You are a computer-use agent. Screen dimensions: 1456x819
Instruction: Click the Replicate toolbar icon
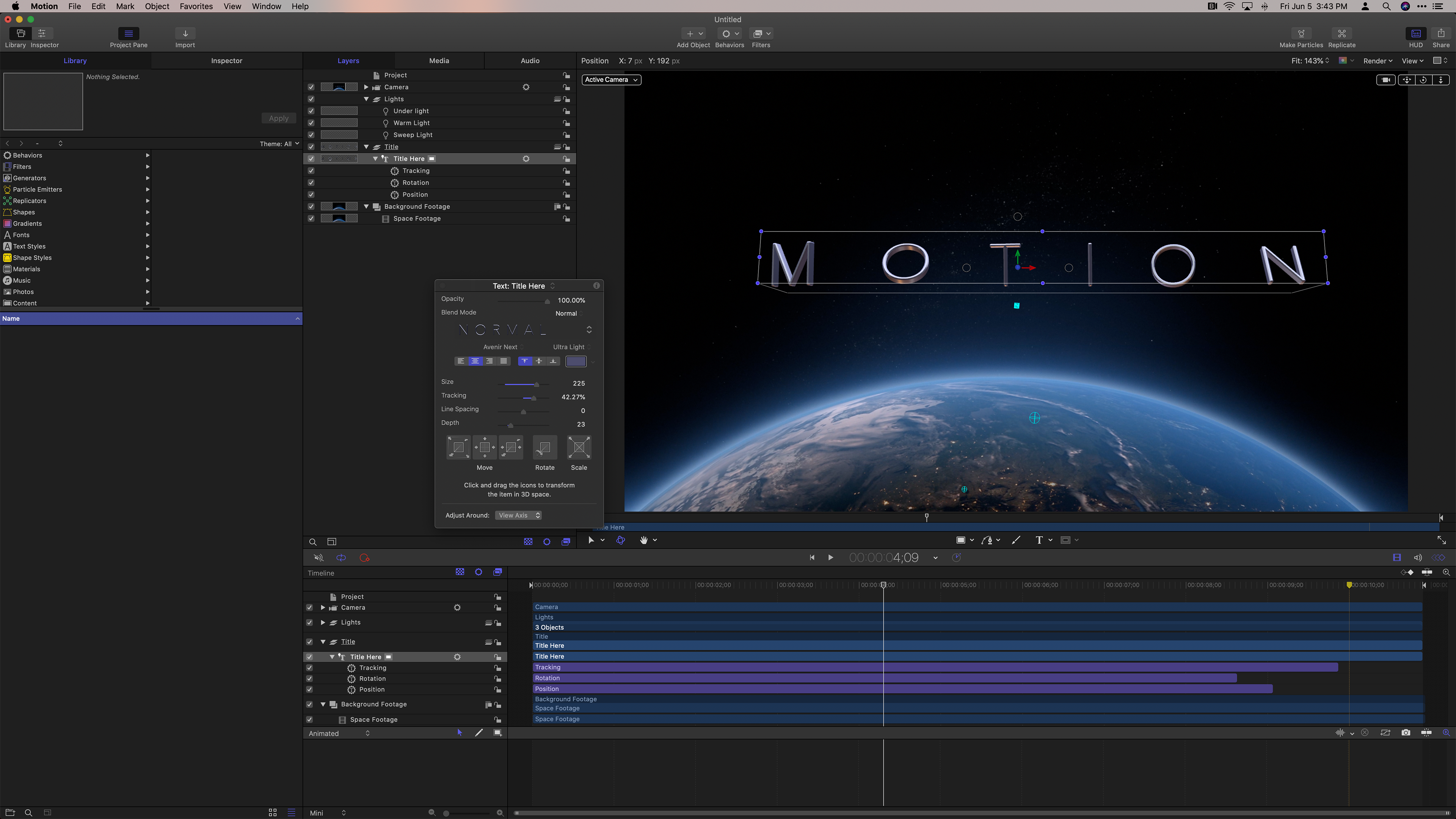click(1341, 33)
